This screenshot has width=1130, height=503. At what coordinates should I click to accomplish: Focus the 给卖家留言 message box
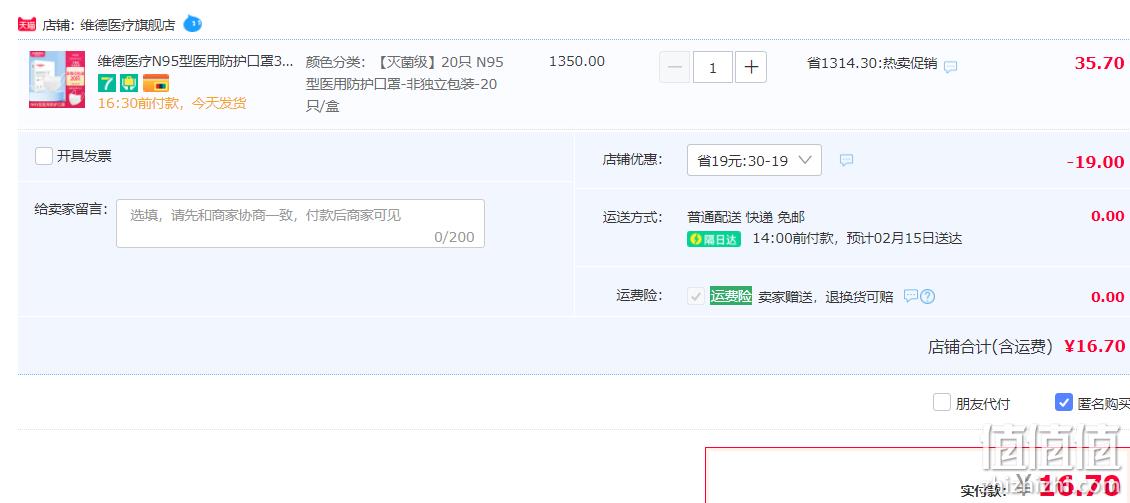[x=301, y=223]
